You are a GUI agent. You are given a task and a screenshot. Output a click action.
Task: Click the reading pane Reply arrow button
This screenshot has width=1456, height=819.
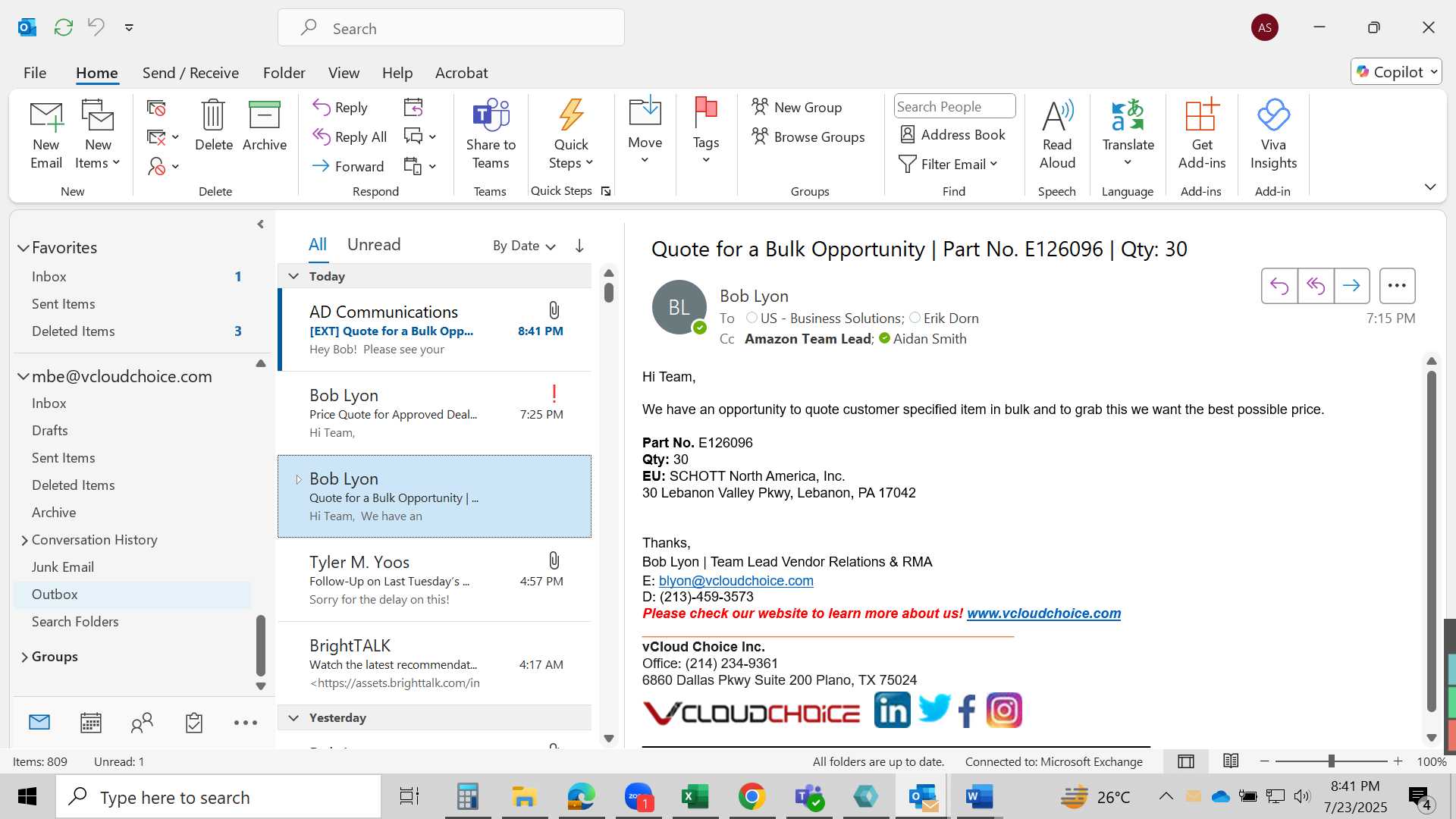point(1279,286)
